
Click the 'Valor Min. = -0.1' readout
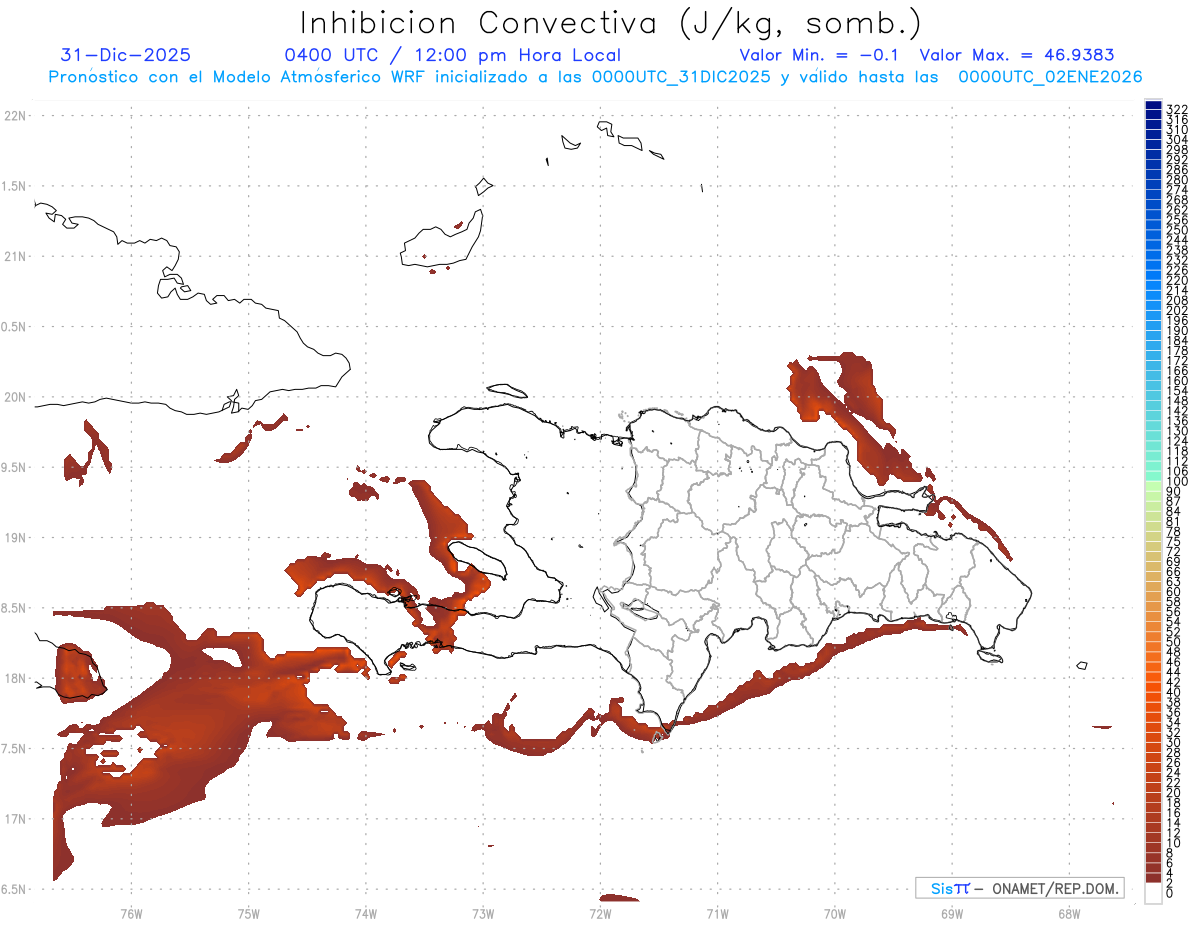click(821, 56)
